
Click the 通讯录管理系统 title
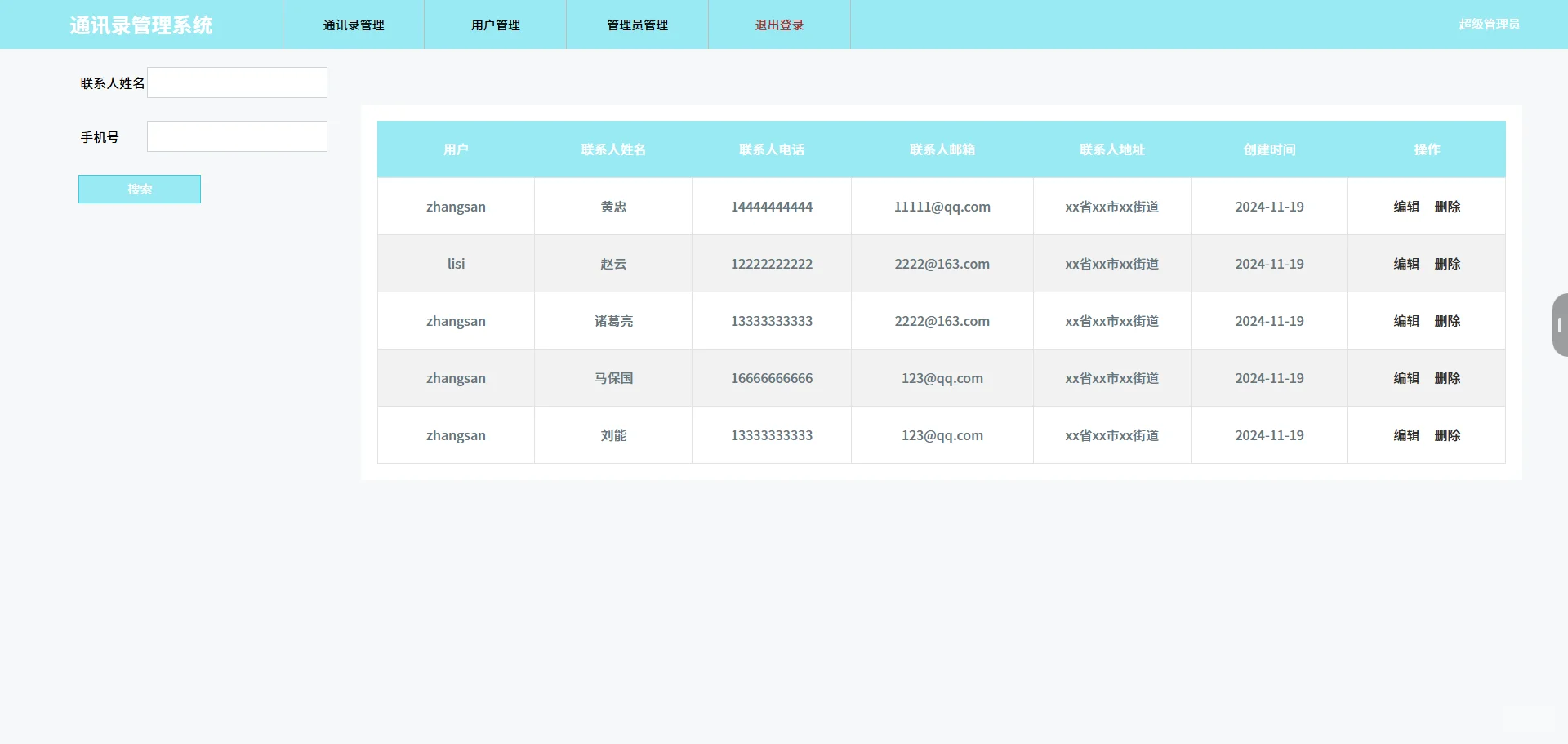tap(141, 25)
